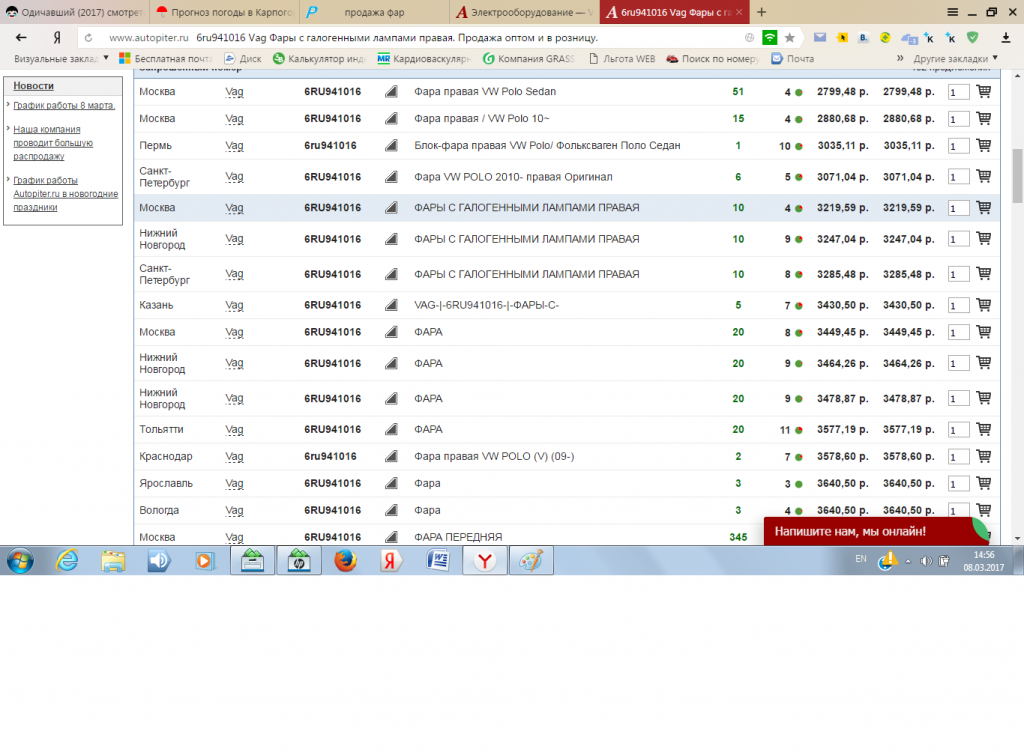Image resolution: width=1024 pixels, height=752 pixels.
Task: Click the Windows Start button
Action: (20, 561)
